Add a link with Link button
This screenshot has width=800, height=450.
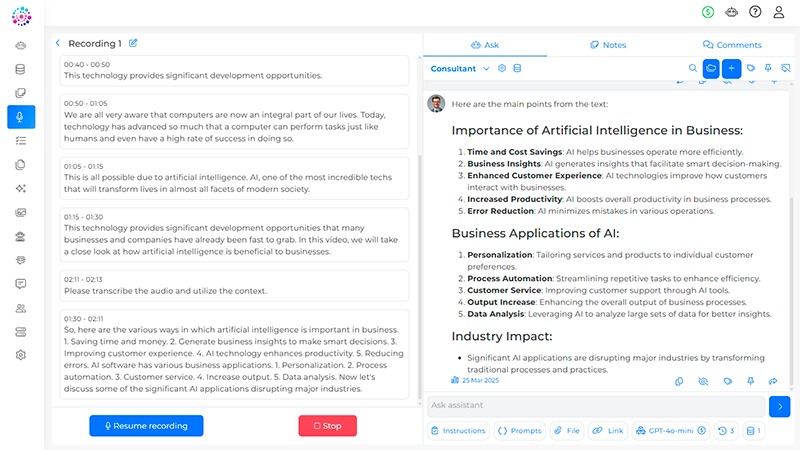pos(608,431)
